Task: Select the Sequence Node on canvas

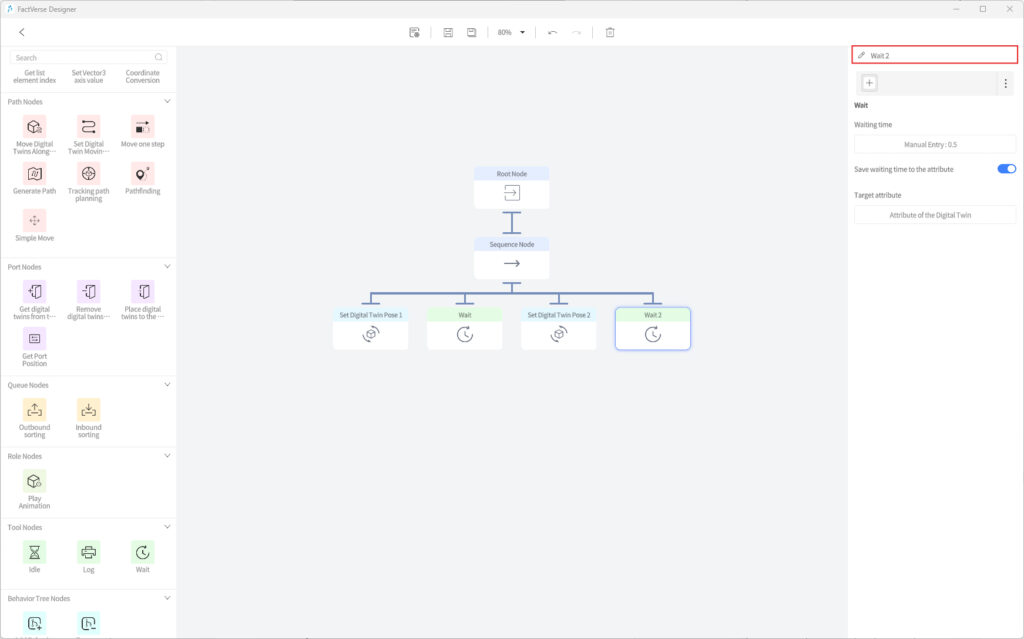Action: [x=511, y=258]
